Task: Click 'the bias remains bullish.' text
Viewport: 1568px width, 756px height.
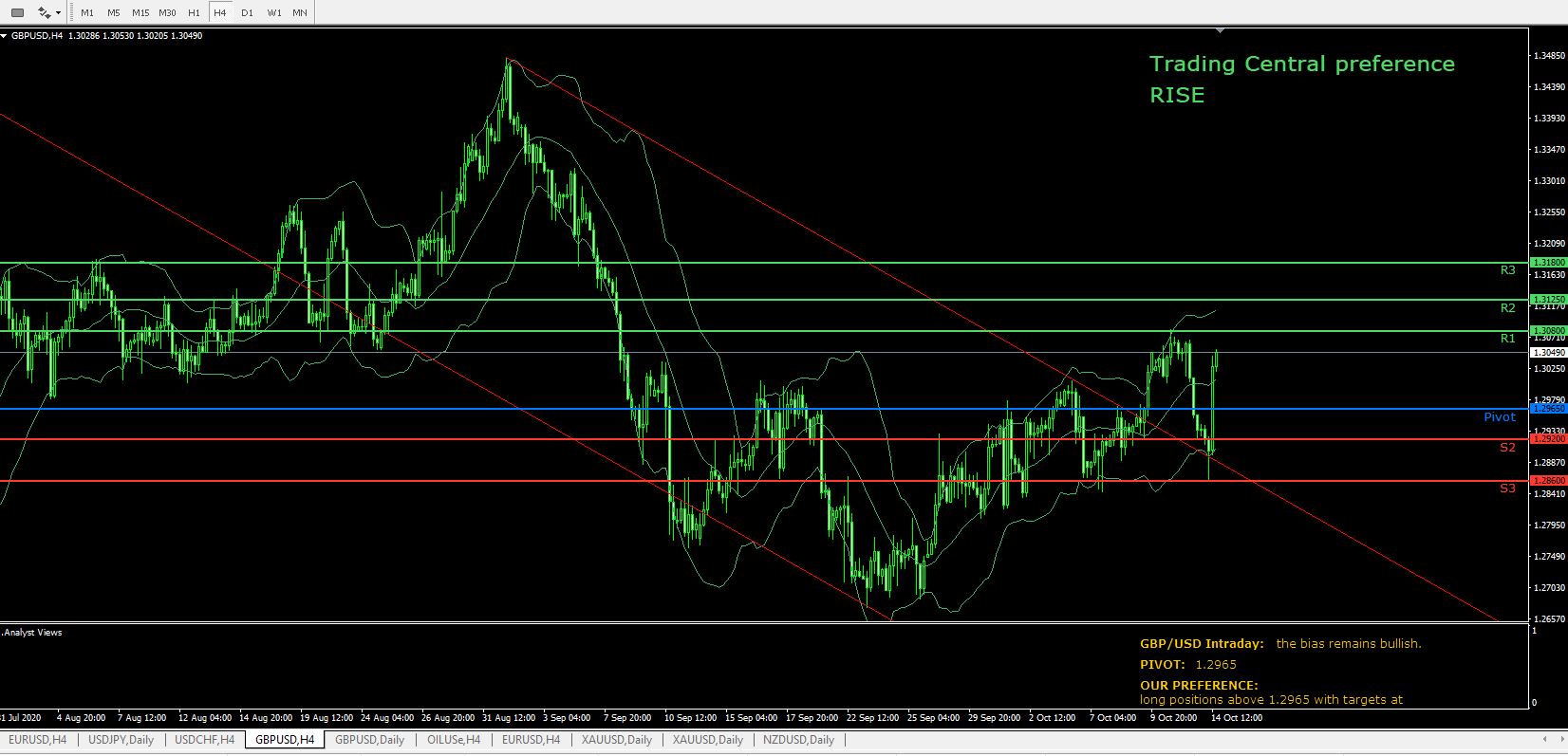Action: [x=1349, y=644]
